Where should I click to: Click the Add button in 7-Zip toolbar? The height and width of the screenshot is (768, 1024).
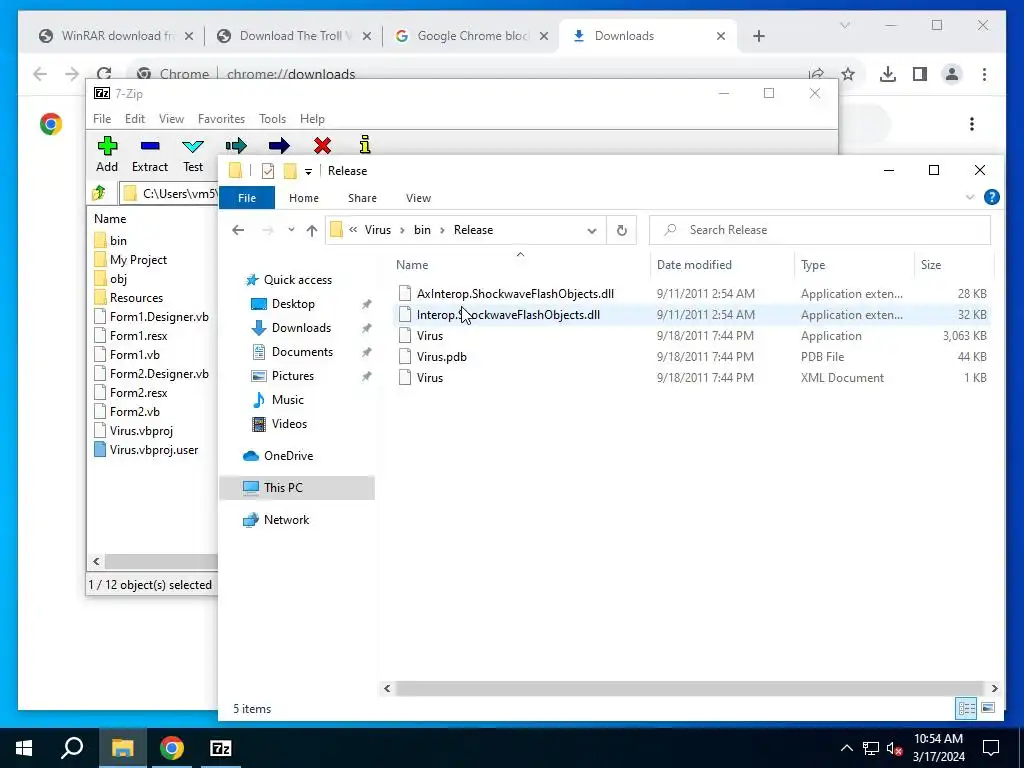click(107, 155)
